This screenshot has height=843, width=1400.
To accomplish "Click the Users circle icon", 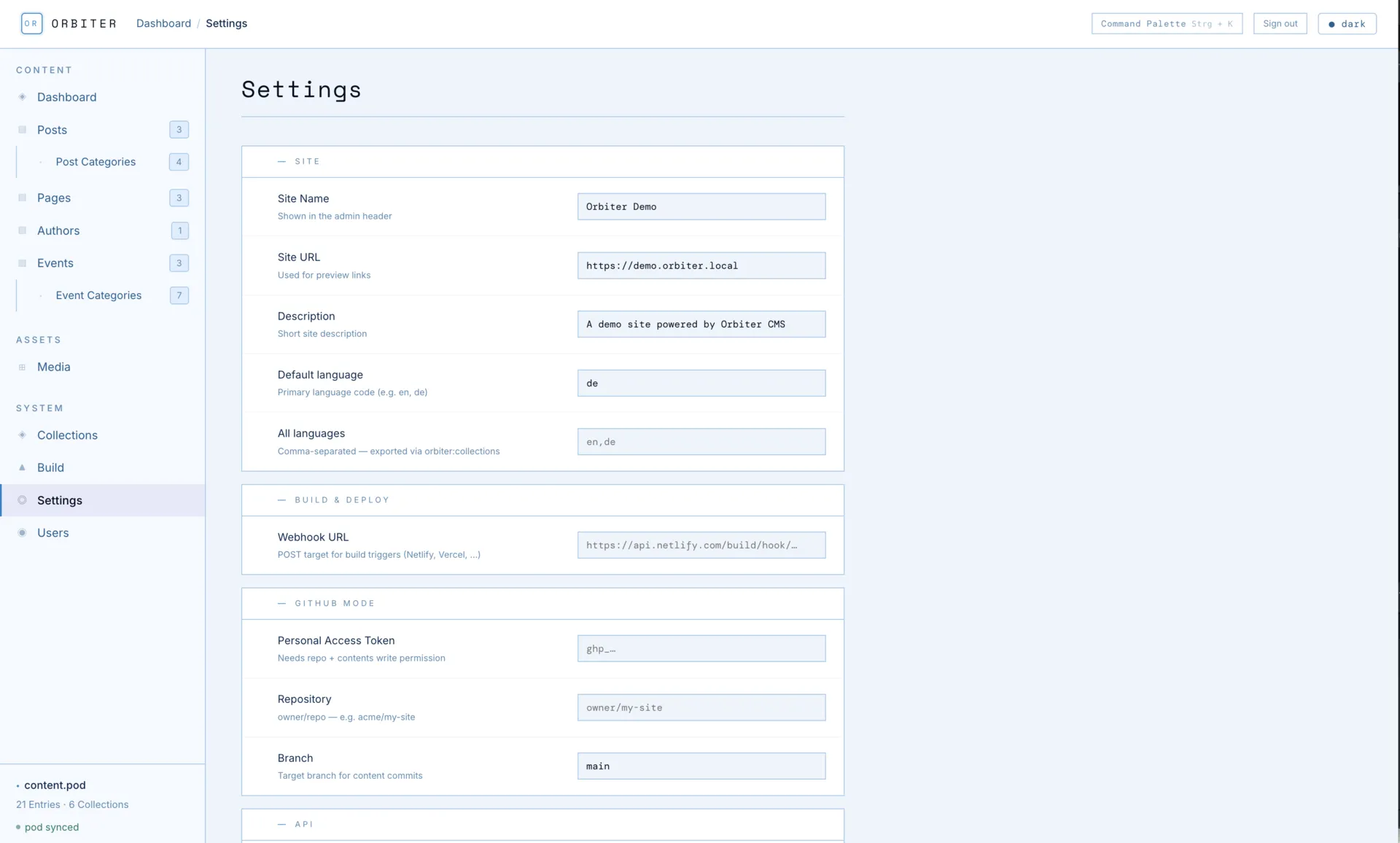I will [x=22, y=533].
